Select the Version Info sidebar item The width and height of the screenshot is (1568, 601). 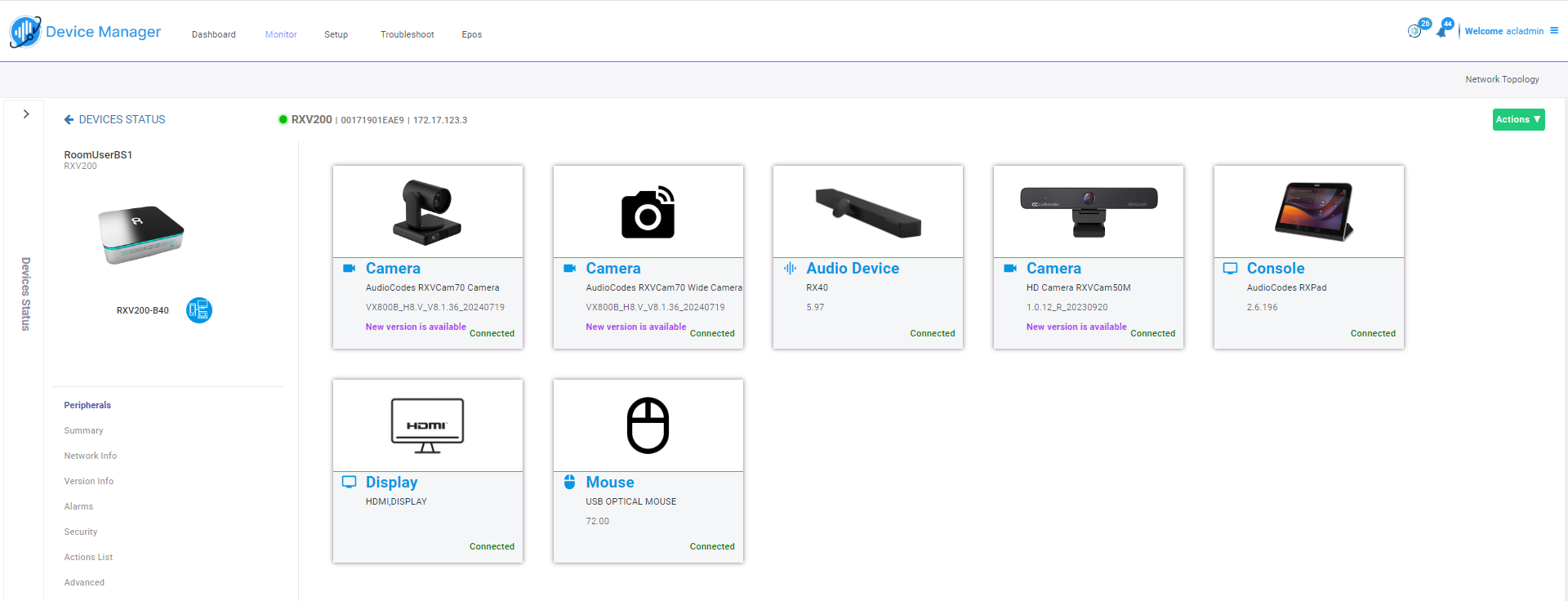[x=89, y=481]
